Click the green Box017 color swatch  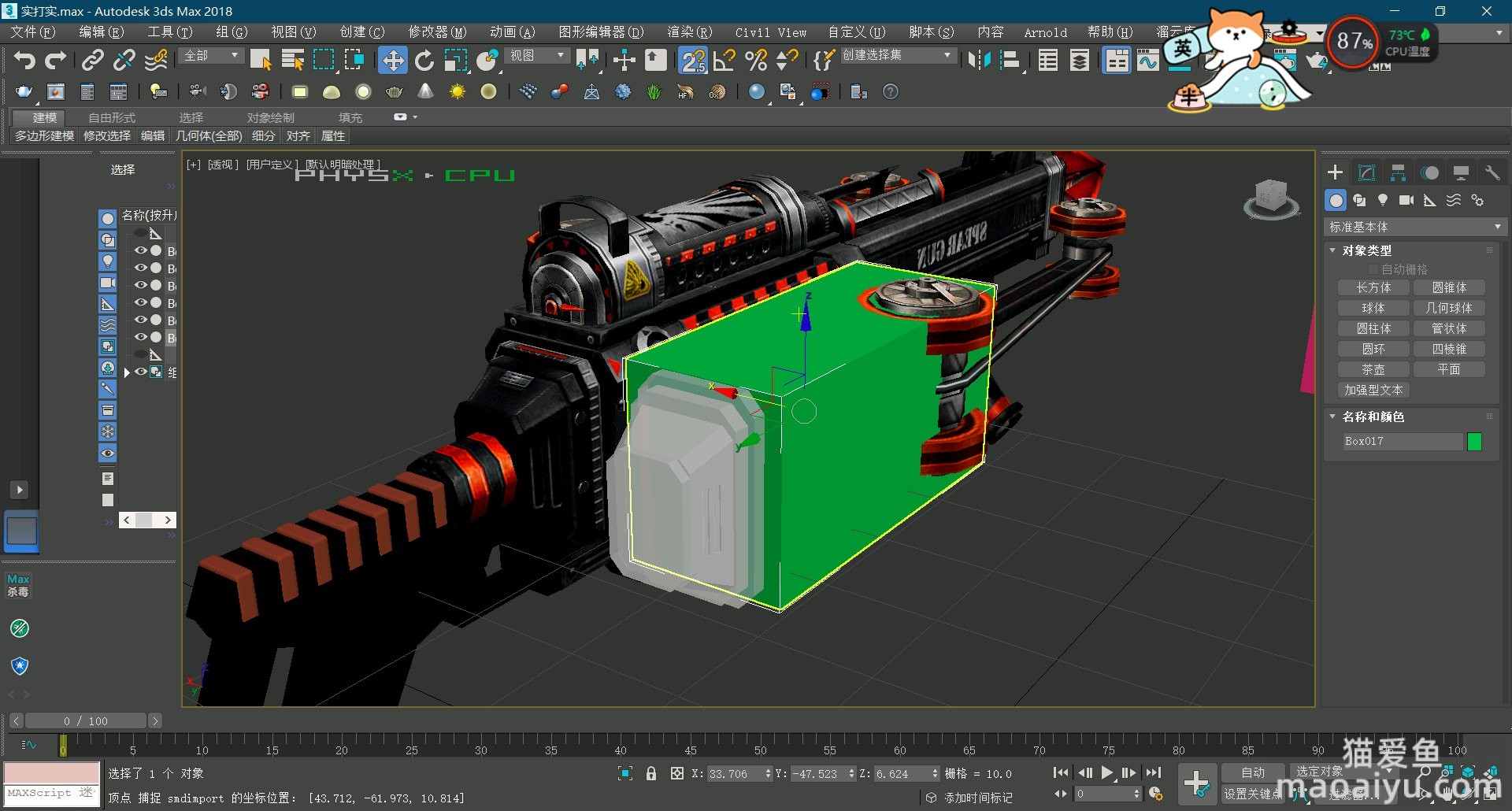tap(1474, 442)
